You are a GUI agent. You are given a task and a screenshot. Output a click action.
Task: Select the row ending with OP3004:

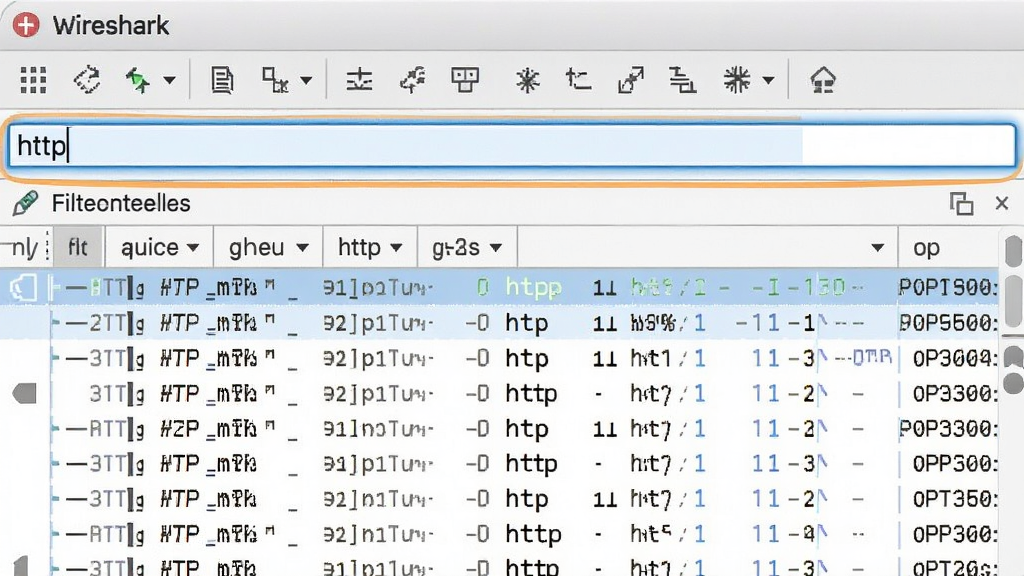(x=499, y=358)
